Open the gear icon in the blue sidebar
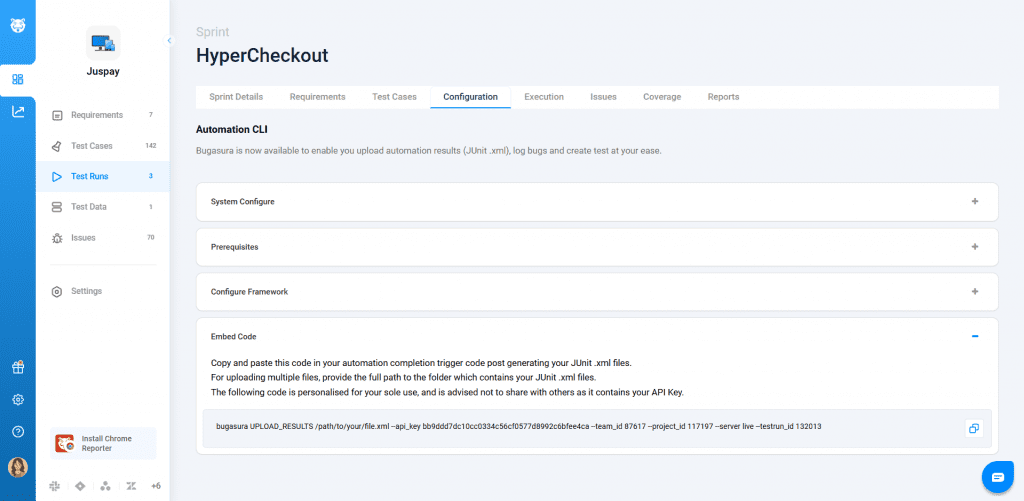The height and width of the screenshot is (501, 1024). [x=18, y=400]
